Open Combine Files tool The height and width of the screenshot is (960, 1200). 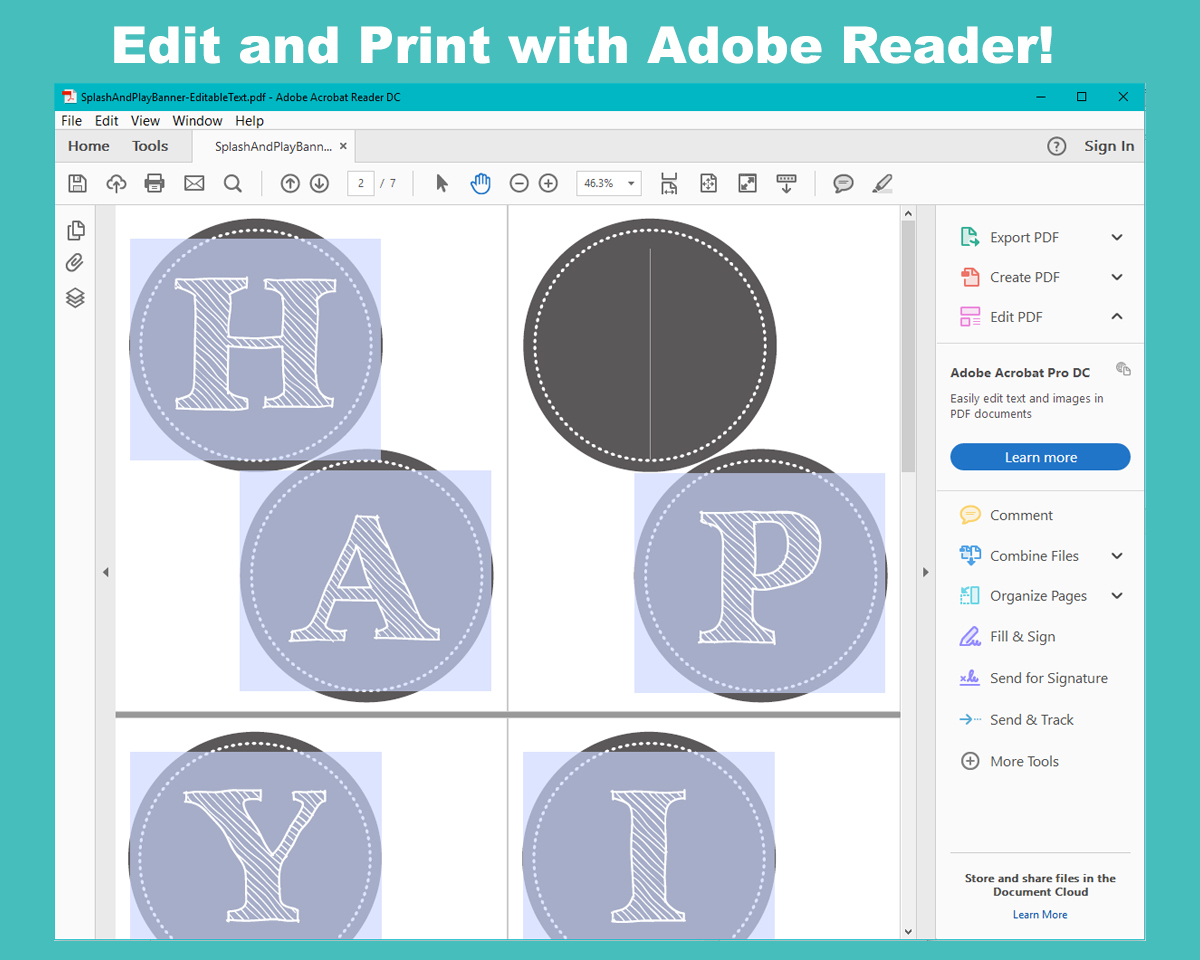[1034, 556]
